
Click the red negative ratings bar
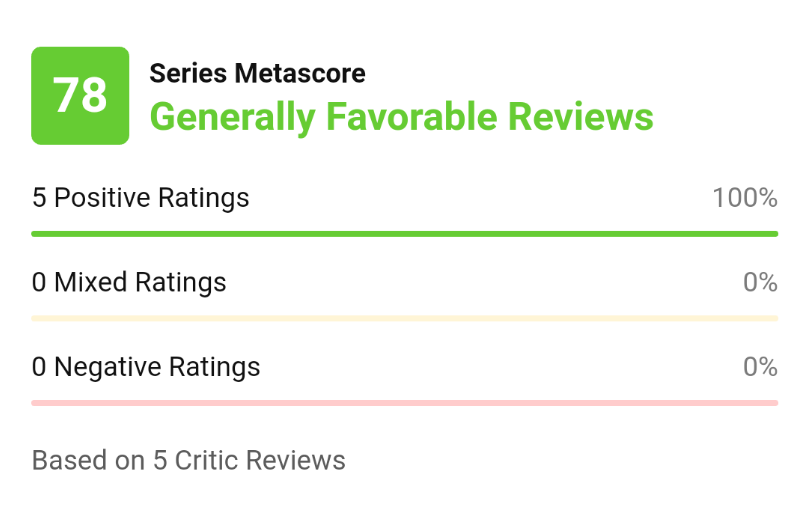[x=404, y=403]
